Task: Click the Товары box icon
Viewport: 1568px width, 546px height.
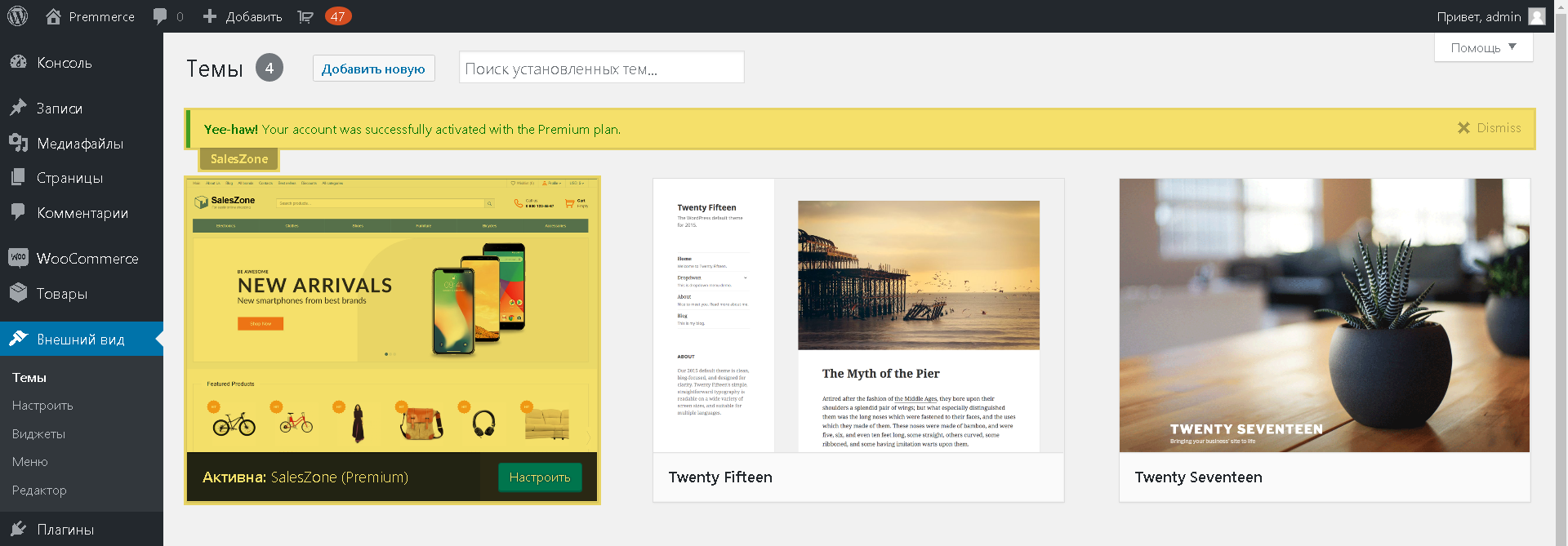Action: [18, 293]
